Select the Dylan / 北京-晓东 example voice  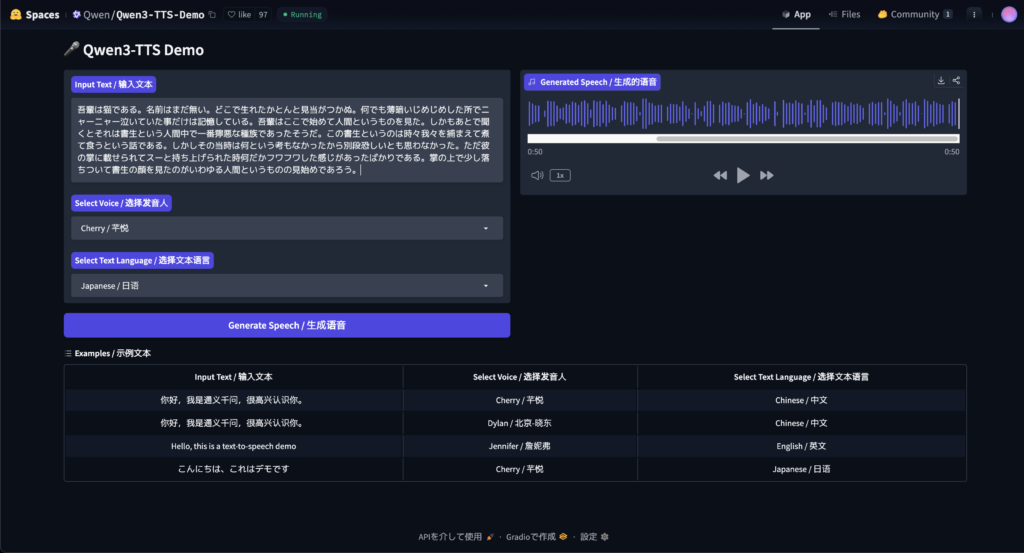tap(519, 423)
